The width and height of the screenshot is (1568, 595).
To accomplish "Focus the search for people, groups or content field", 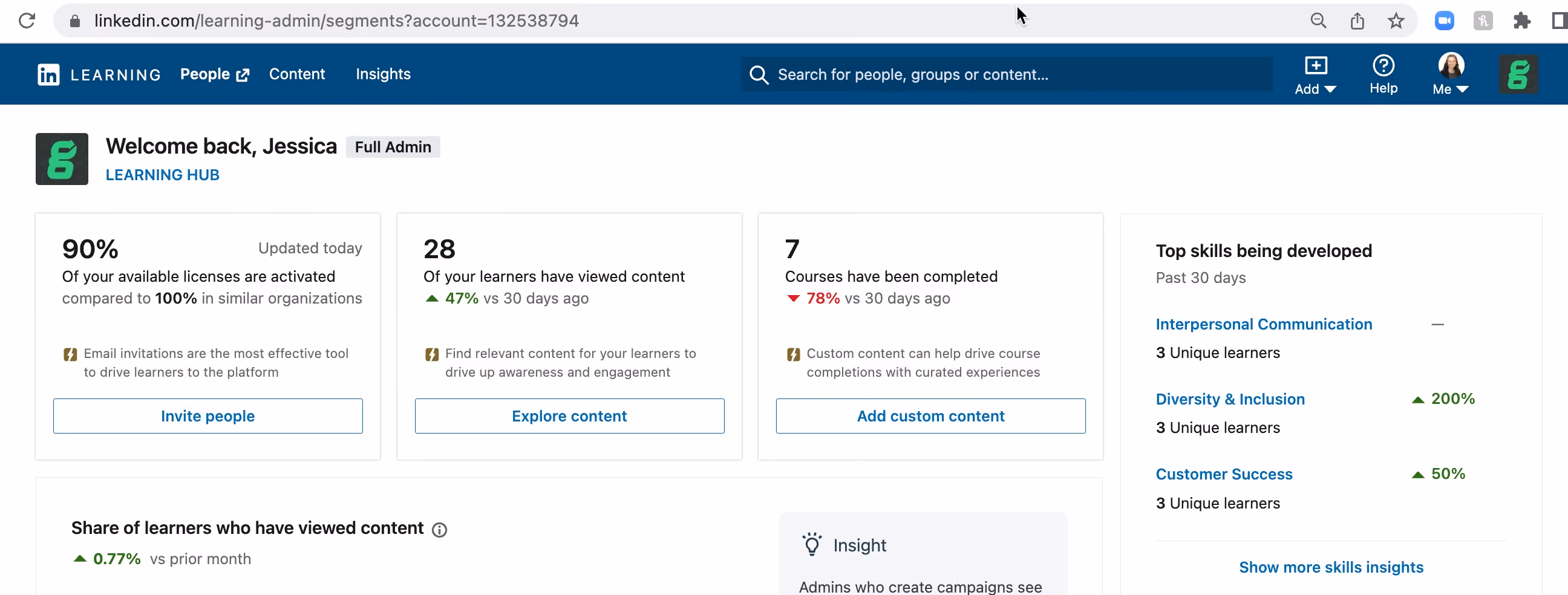I will pos(1006,74).
